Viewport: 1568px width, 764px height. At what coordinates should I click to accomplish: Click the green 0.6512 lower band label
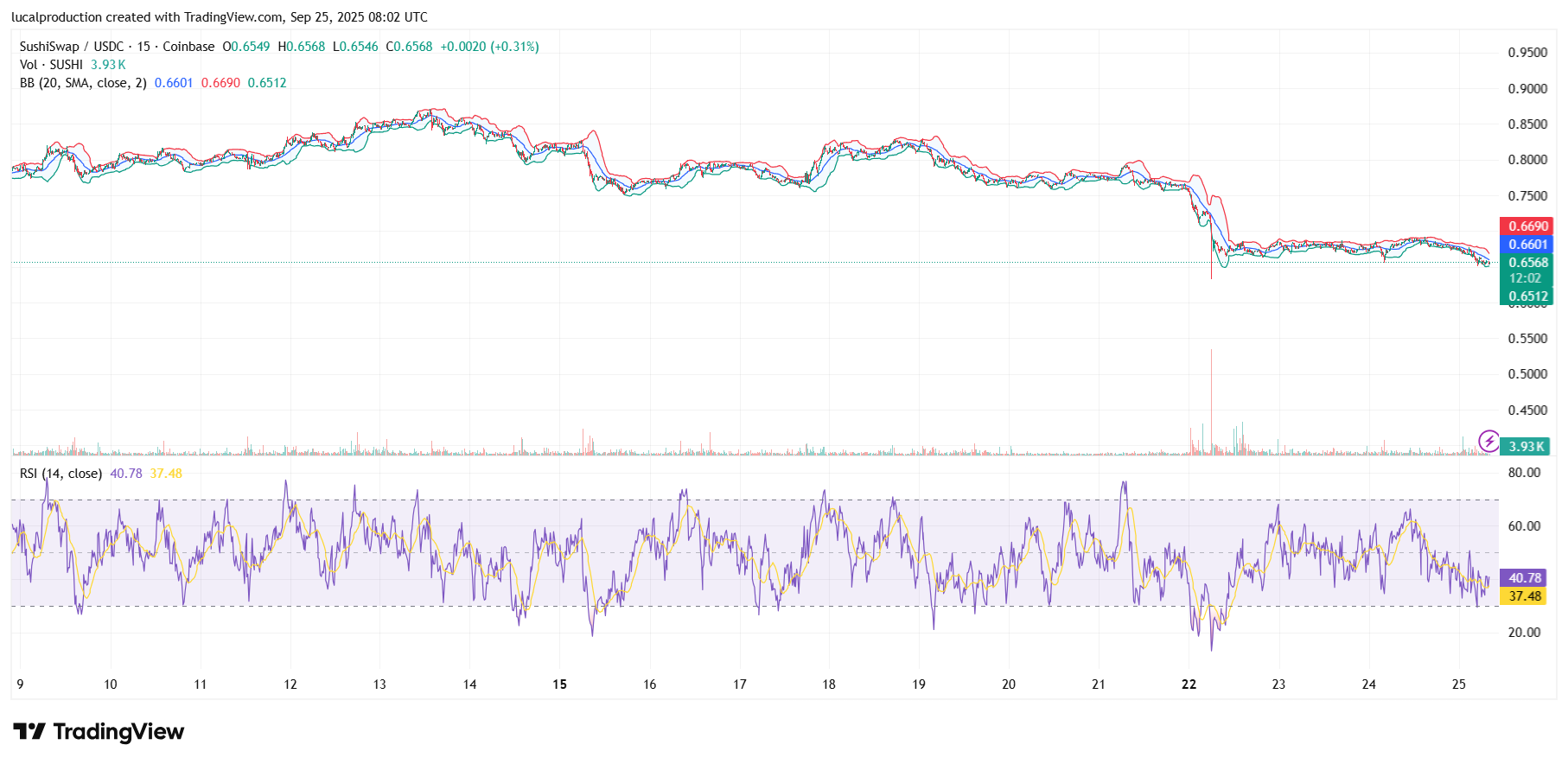pos(1527,296)
